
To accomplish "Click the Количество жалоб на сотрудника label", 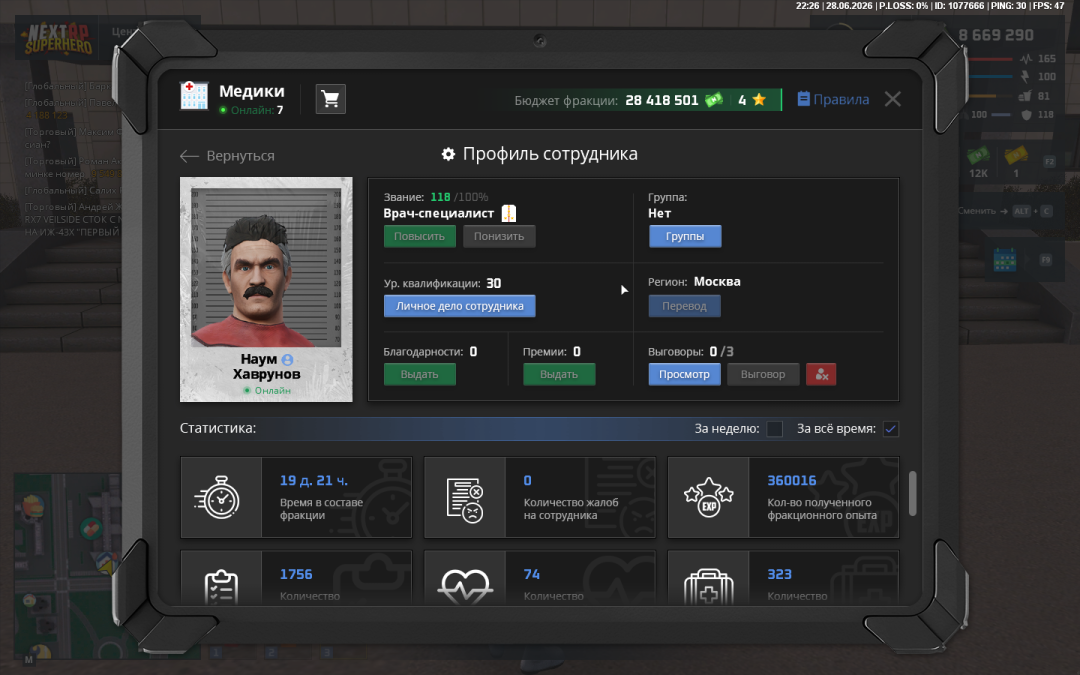I will pyautogui.click(x=571, y=509).
